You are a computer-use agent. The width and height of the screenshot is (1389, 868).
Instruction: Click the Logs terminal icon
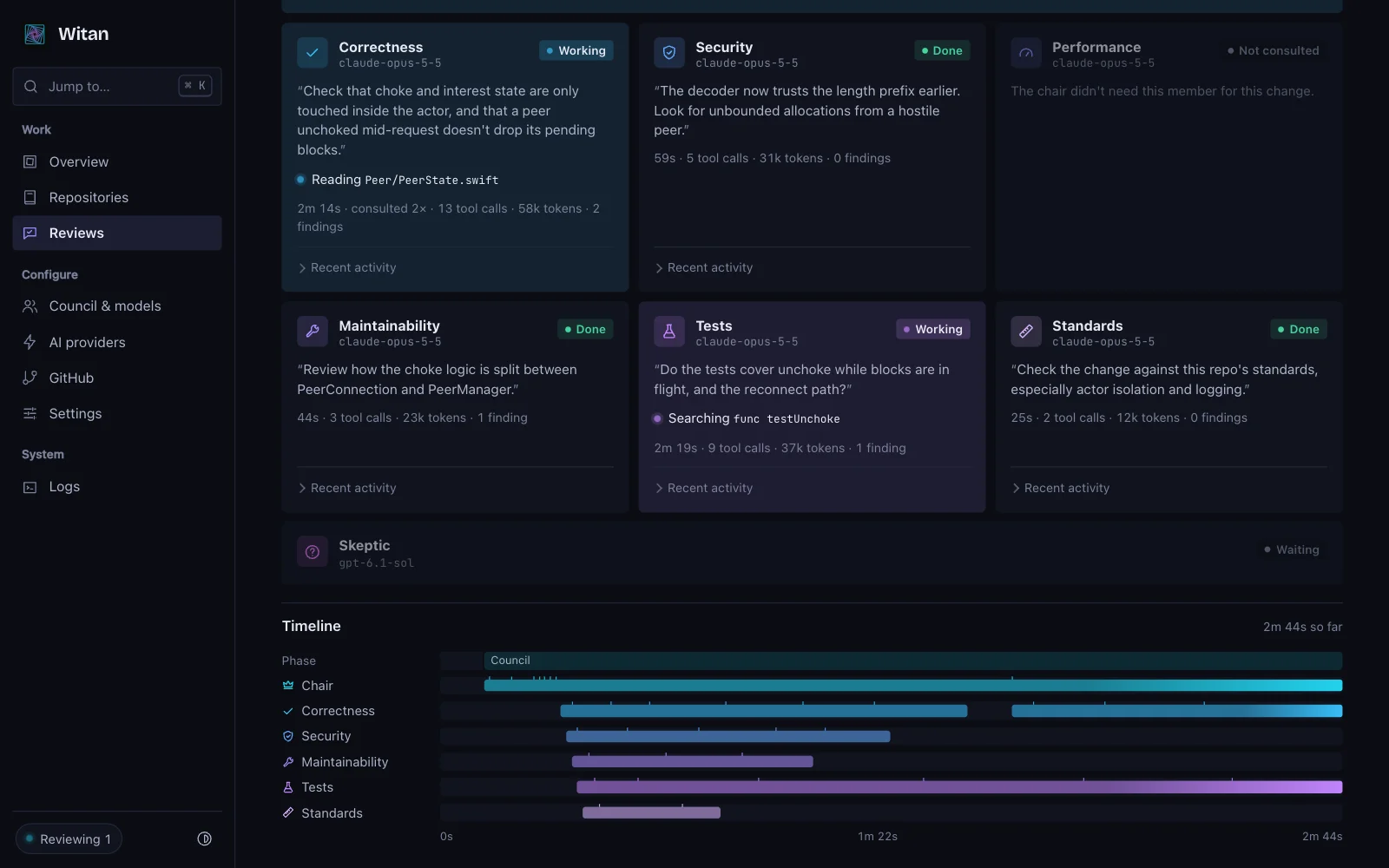(x=30, y=487)
